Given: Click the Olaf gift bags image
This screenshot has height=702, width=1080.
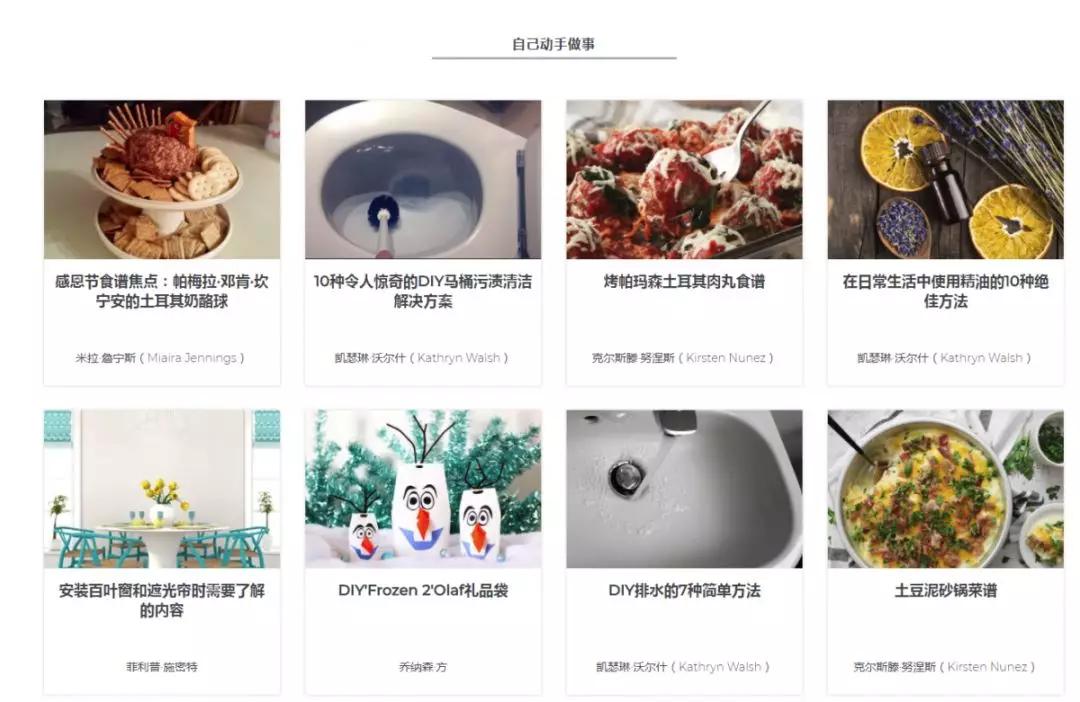Looking at the screenshot, I should pyautogui.click(x=423, y=489).
